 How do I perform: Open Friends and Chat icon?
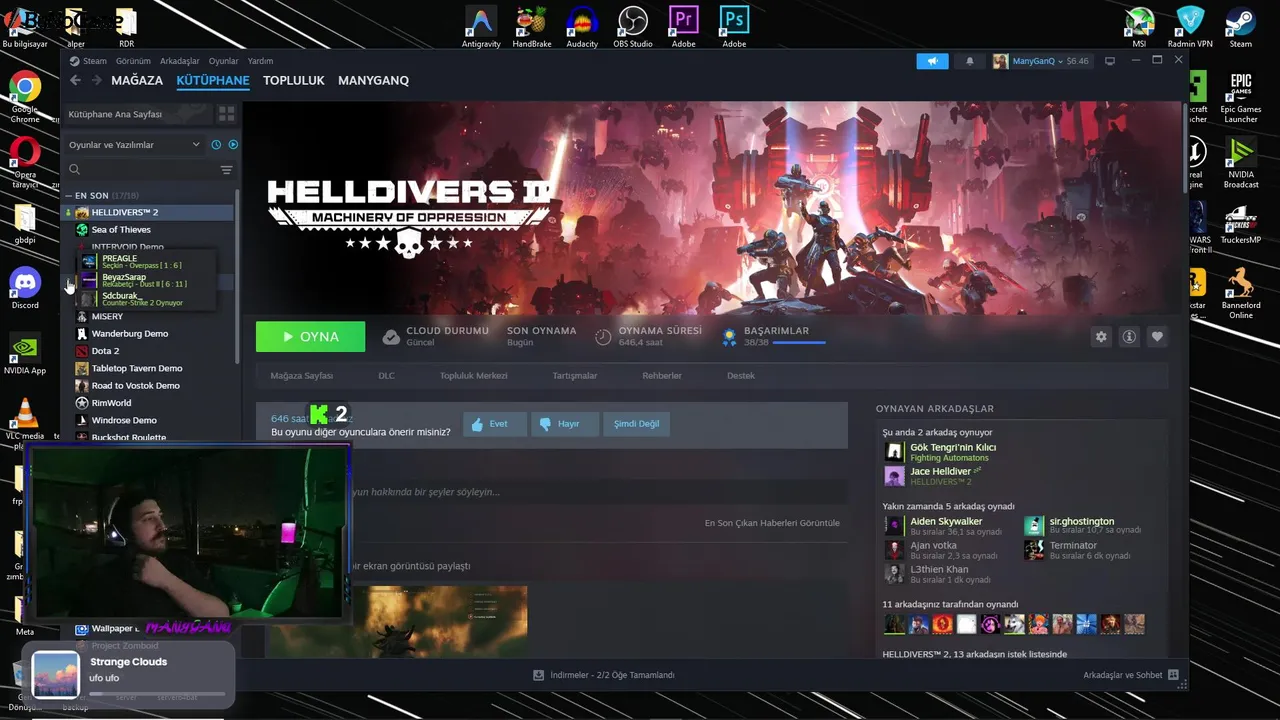1173,675
